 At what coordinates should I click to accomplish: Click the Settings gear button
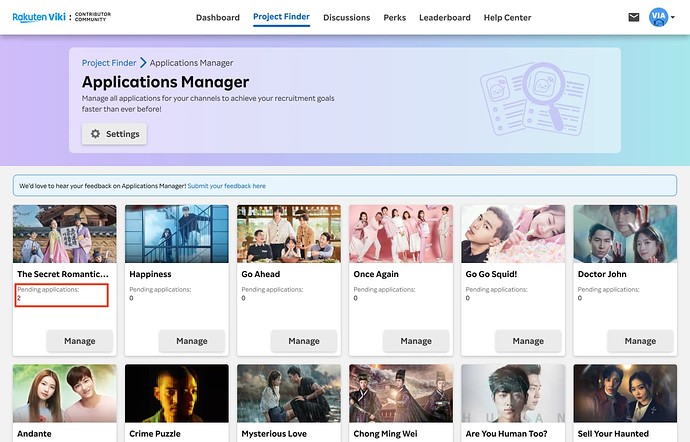(114, 134)
